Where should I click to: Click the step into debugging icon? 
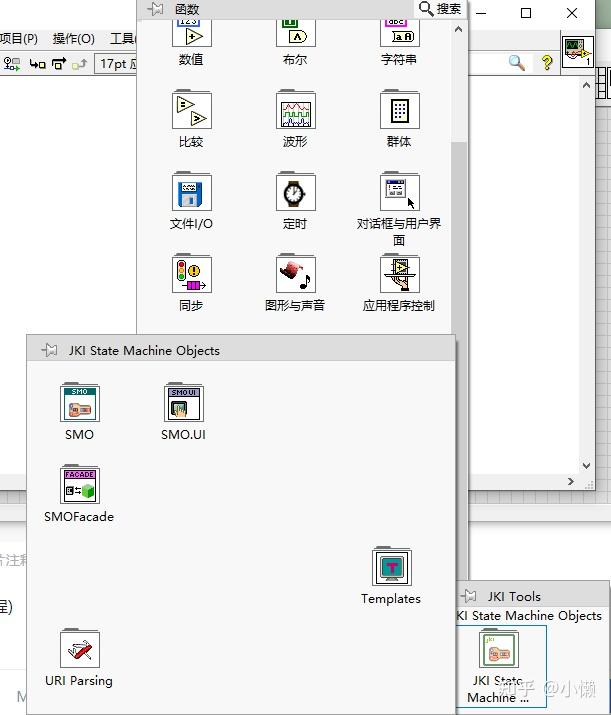tap(37, 63)
